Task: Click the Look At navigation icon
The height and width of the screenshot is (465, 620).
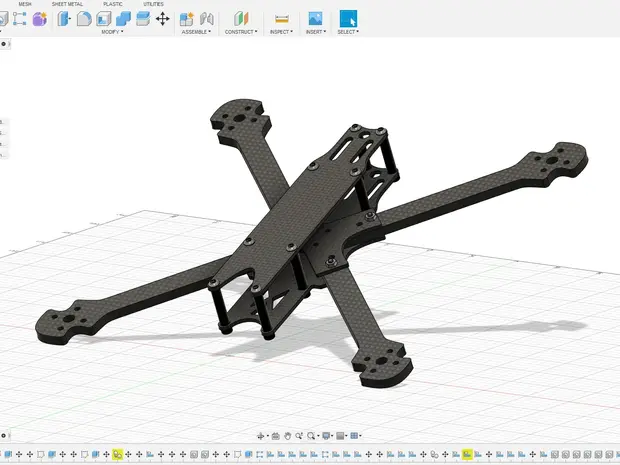Action: point(276,436)
